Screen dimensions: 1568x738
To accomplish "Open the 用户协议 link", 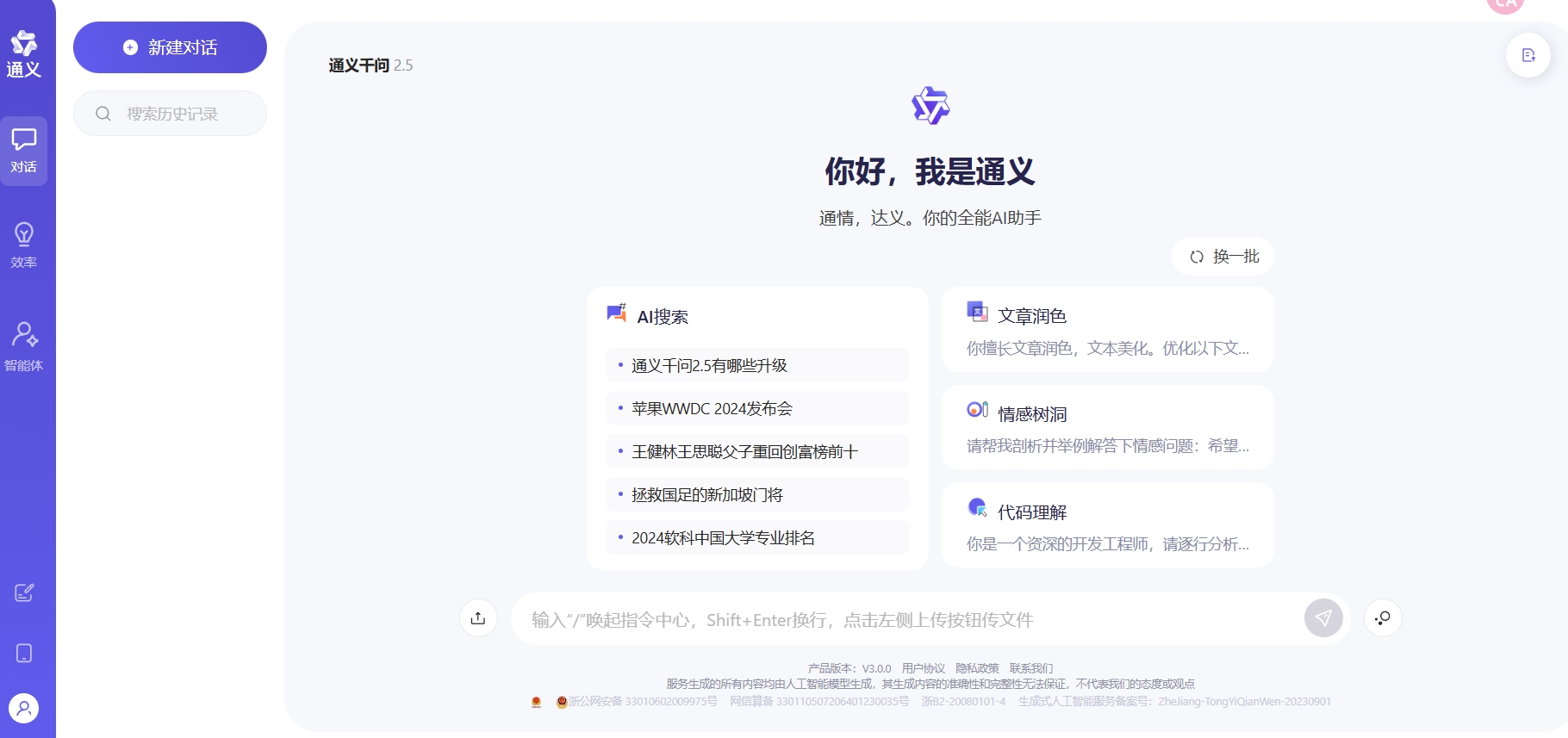I will [x=924, y=668].
